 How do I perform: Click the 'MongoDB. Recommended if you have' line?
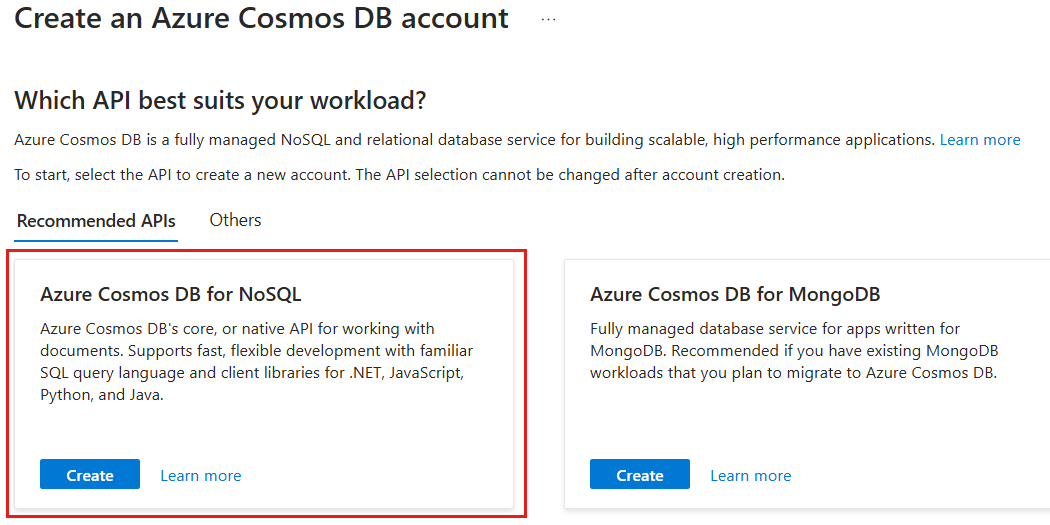794,351
